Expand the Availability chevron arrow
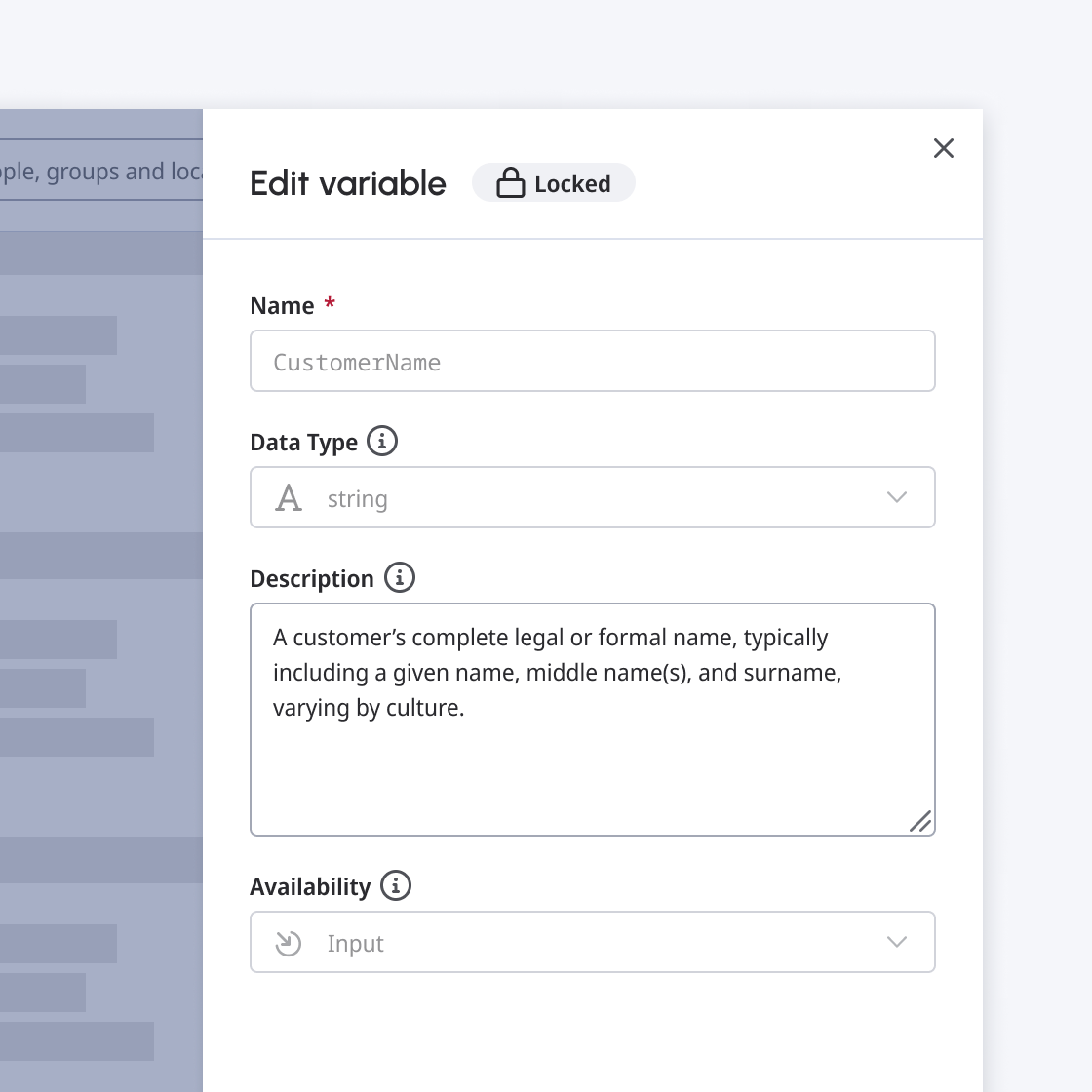Screen dimensions: 1092x1092 point(897,942)
